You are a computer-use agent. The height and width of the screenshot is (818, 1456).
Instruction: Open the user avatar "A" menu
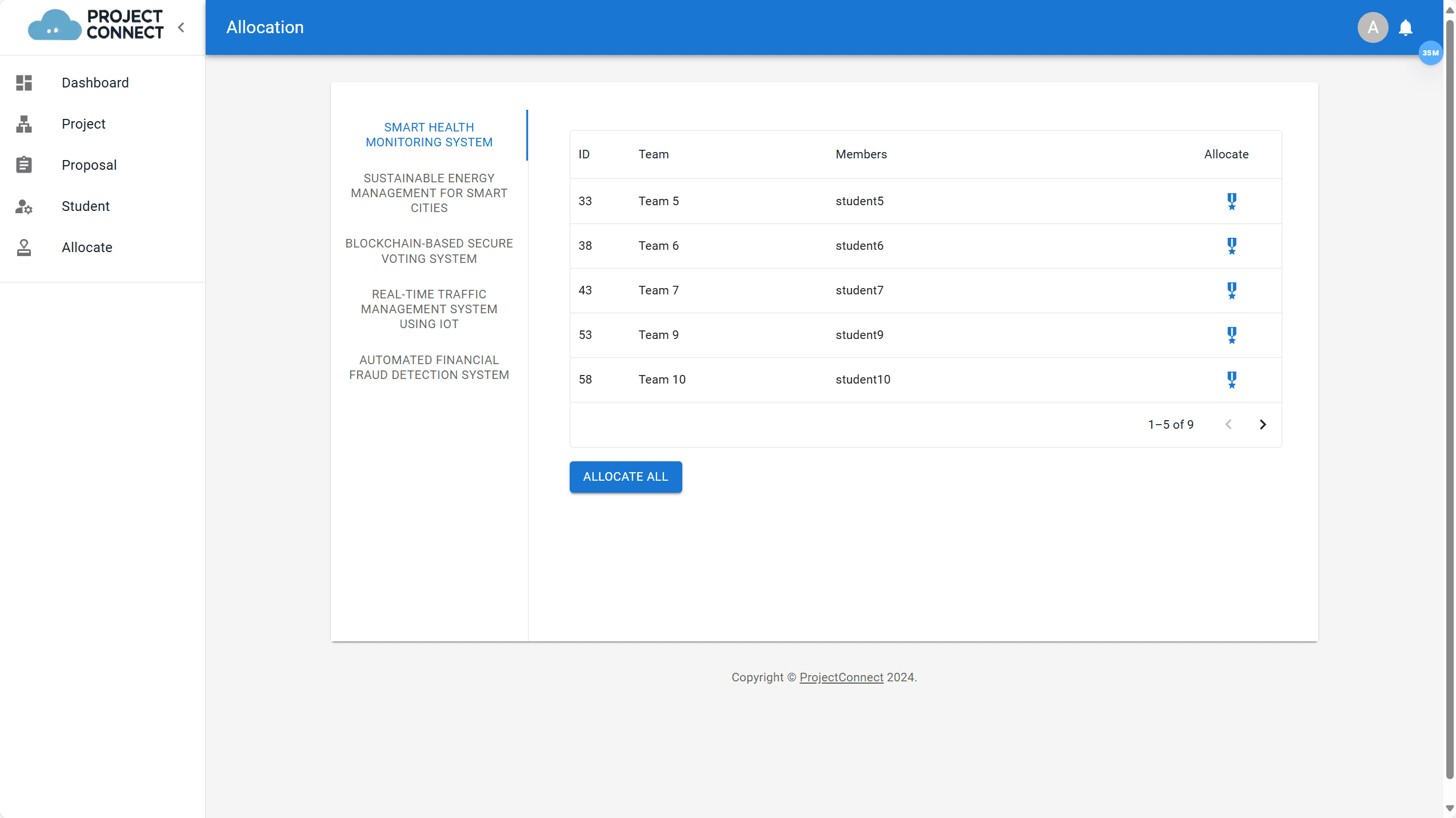(1372, 27)
